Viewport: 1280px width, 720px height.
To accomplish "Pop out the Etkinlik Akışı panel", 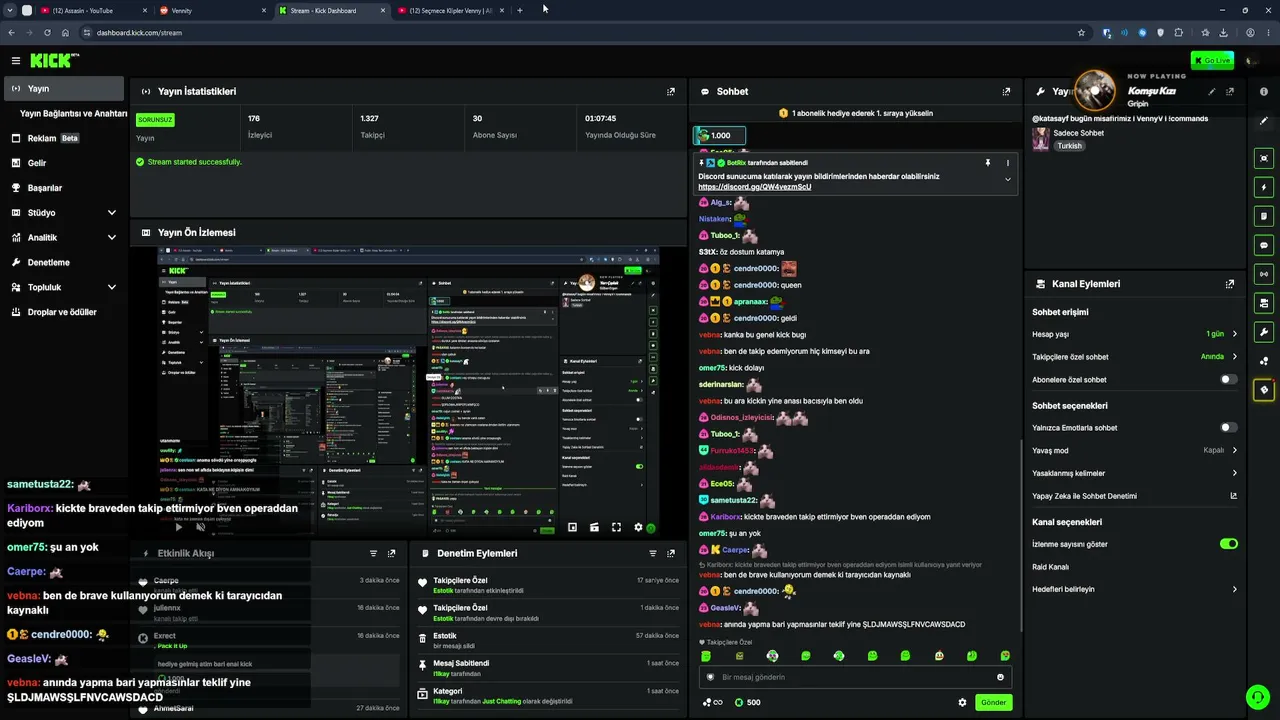I will [392, 553].
